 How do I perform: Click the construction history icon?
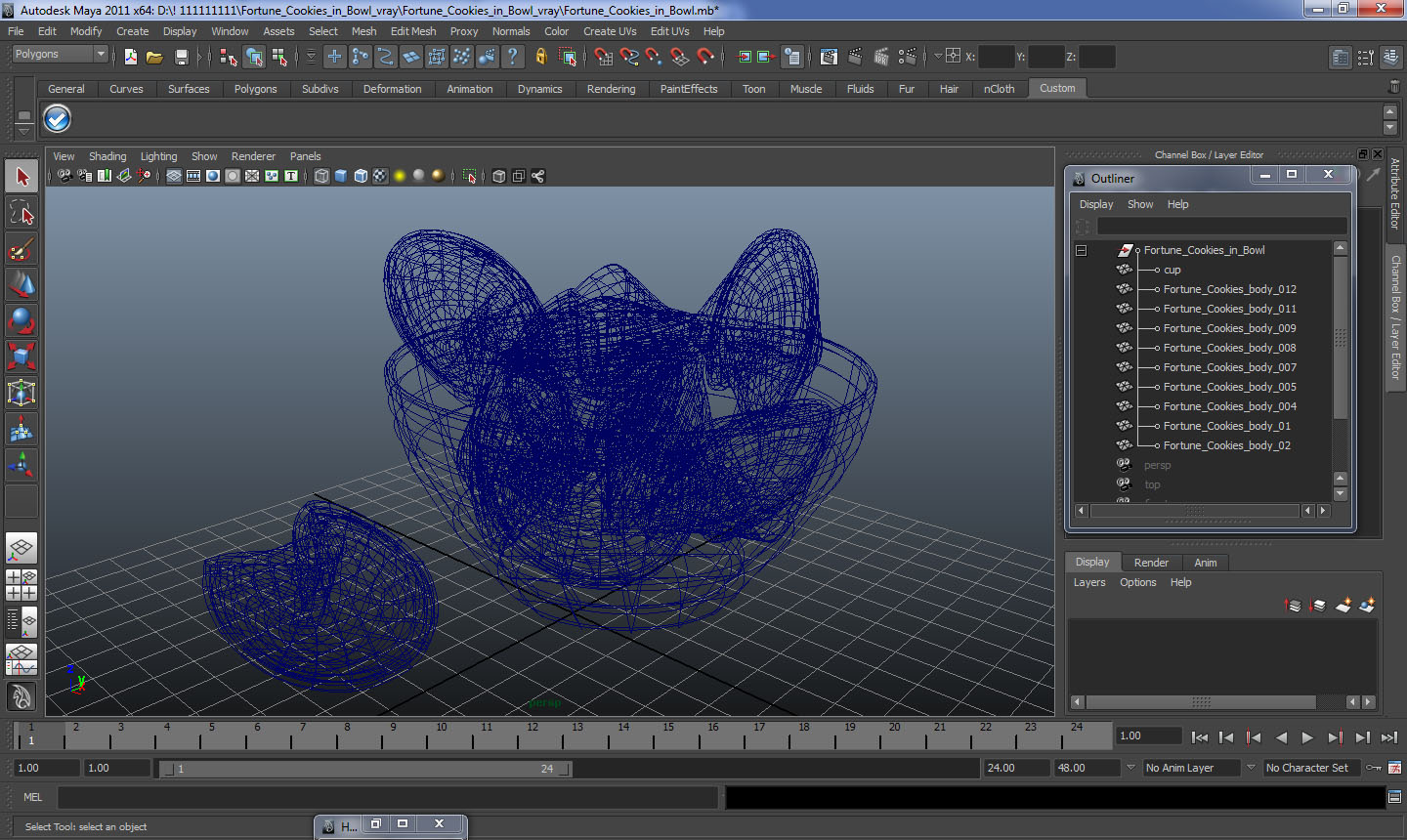point(792,57)
